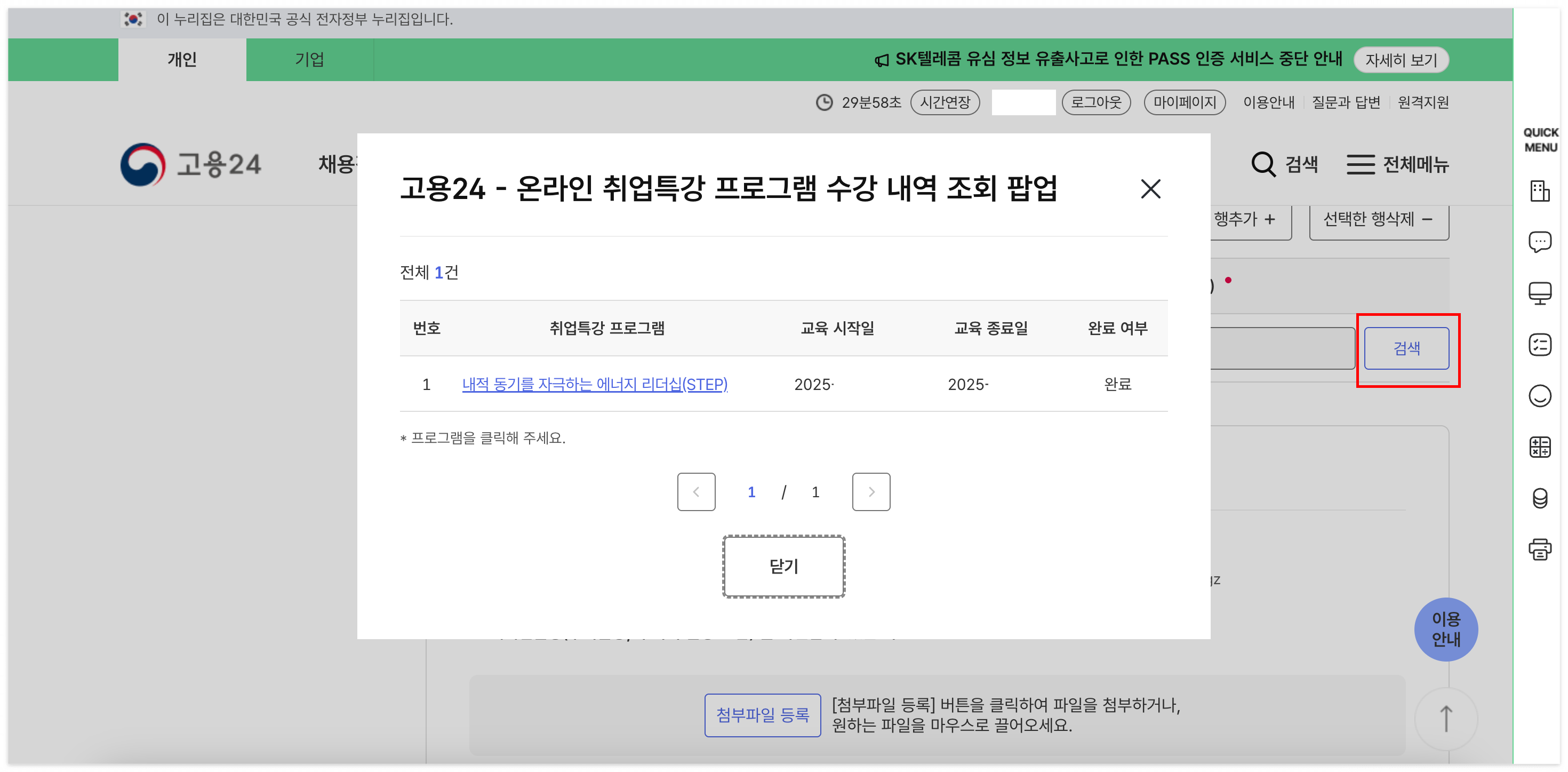1568x772 pixels.
Task: Click the 취업특강 프로그램 column header
Action: click(x=606, y=328)
